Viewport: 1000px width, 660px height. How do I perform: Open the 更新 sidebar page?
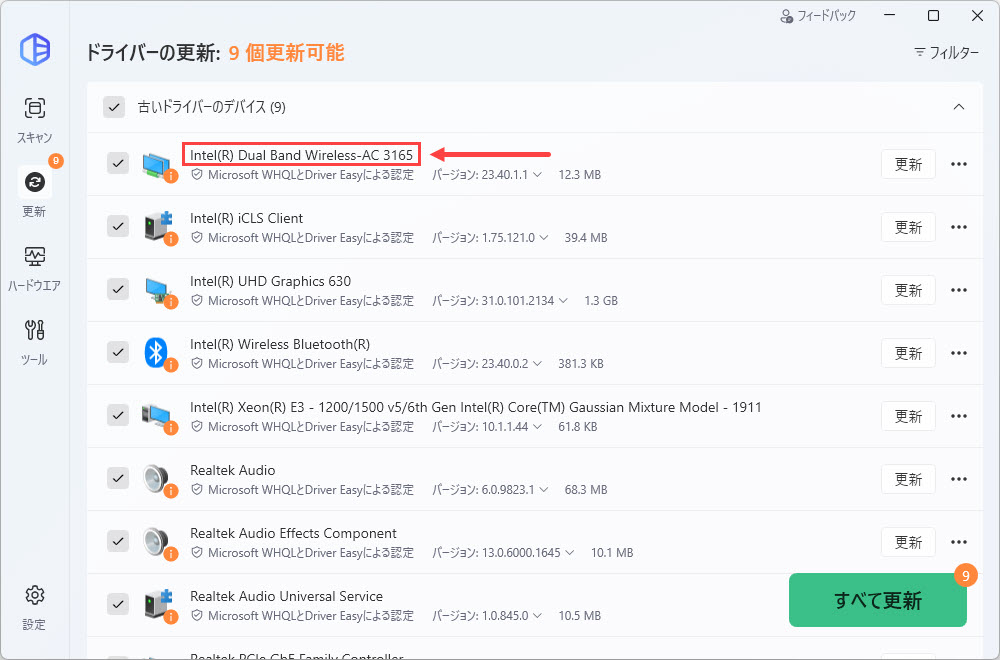(34, 193)
